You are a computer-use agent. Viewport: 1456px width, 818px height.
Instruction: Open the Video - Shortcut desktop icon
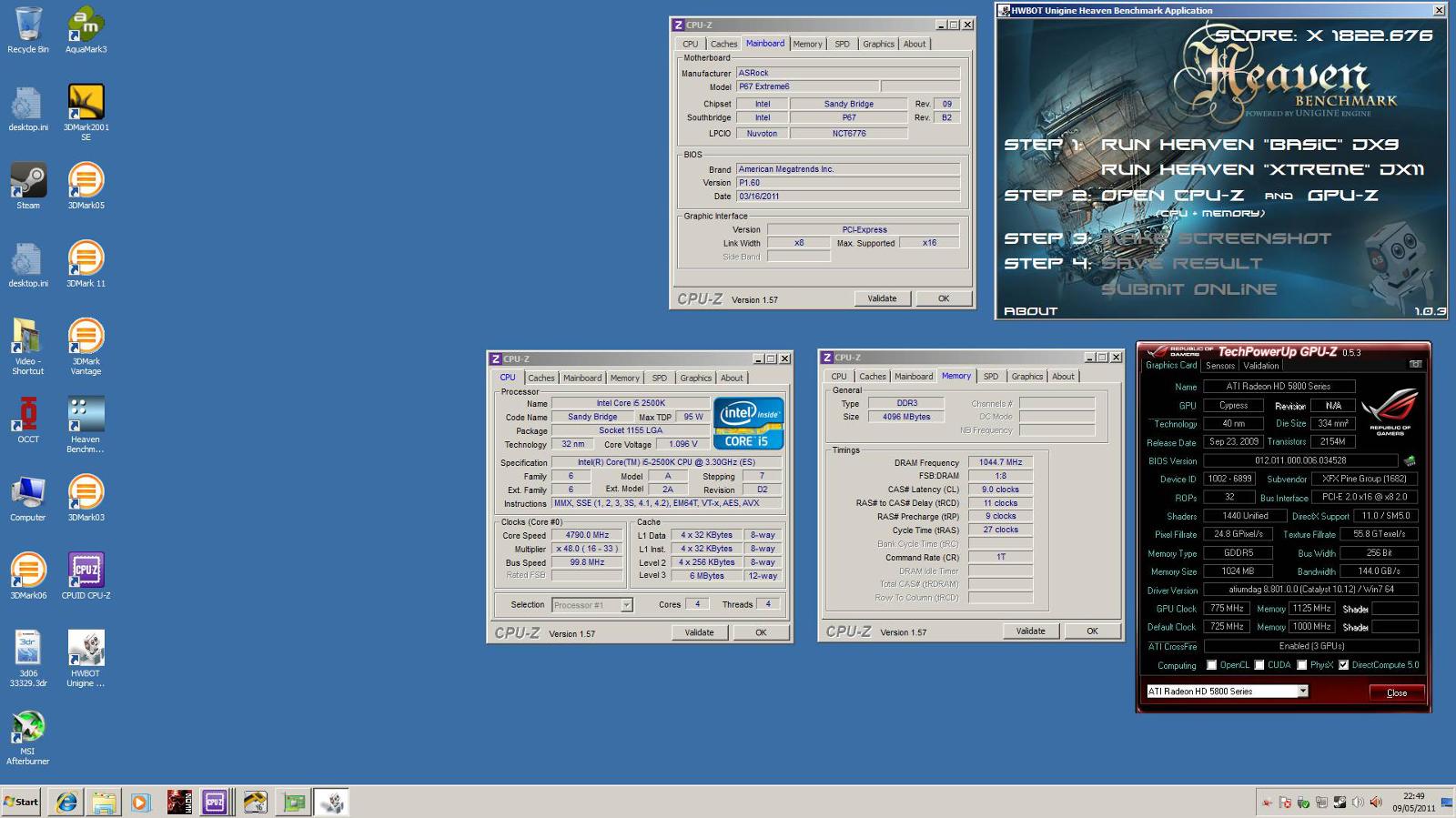(28, 347)
